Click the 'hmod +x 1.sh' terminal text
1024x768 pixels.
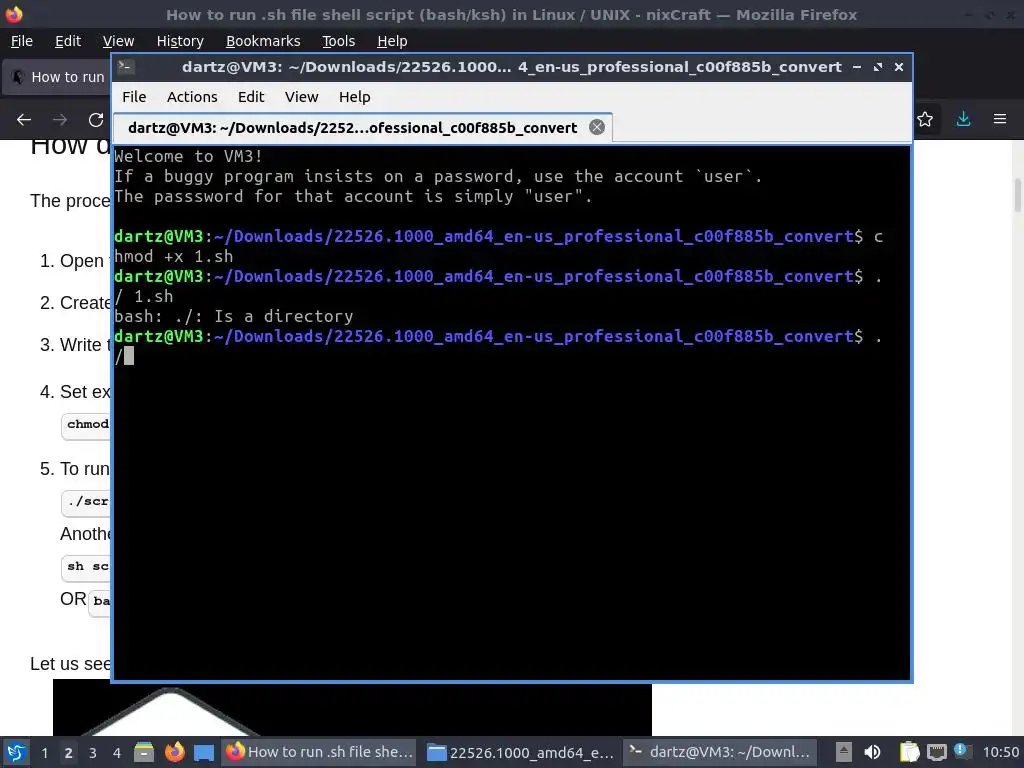pyautogui.click(x=174, y=256)
